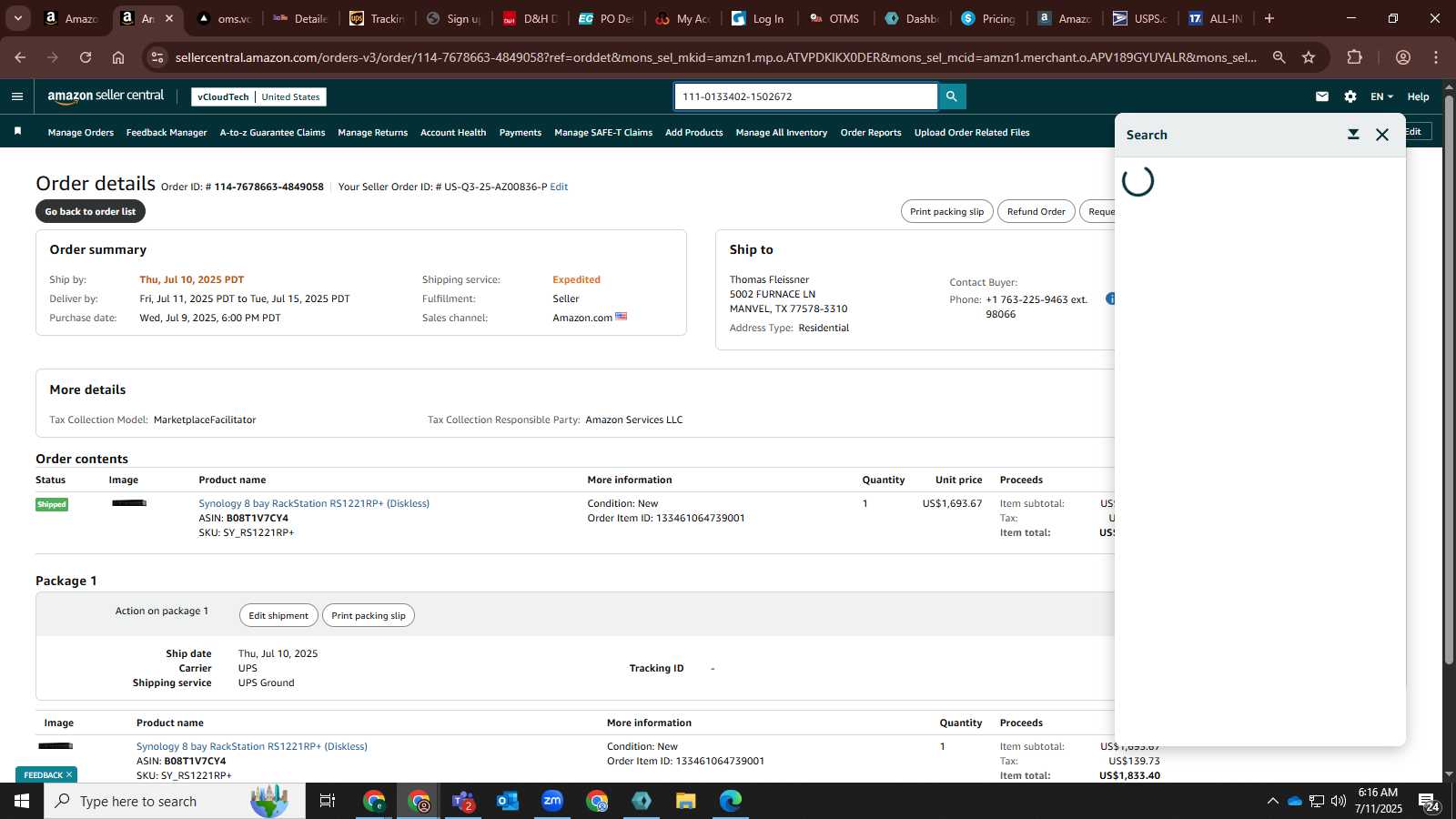1456x819 pixels.
Task: Click the search magnifier button
Action: (952, 96)
